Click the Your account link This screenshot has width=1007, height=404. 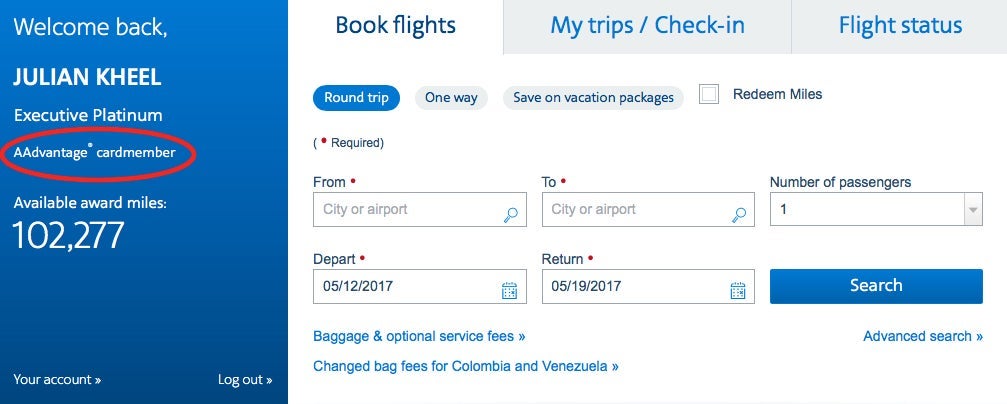(x=57, y=380)
